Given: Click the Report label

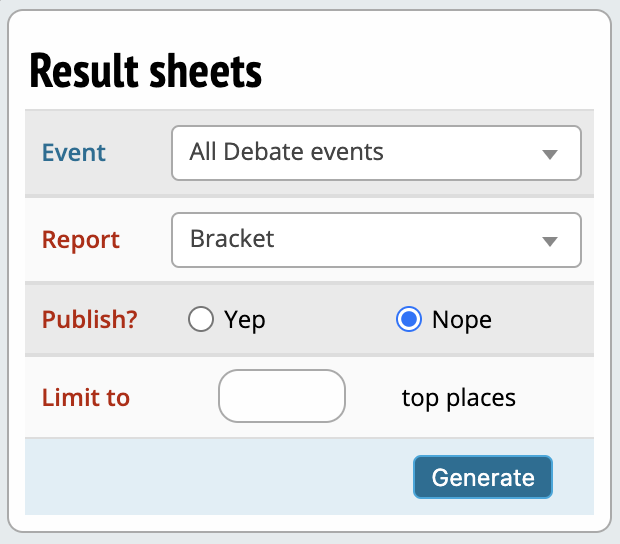Looking at the screenshot, I should (x=80, y=240).
